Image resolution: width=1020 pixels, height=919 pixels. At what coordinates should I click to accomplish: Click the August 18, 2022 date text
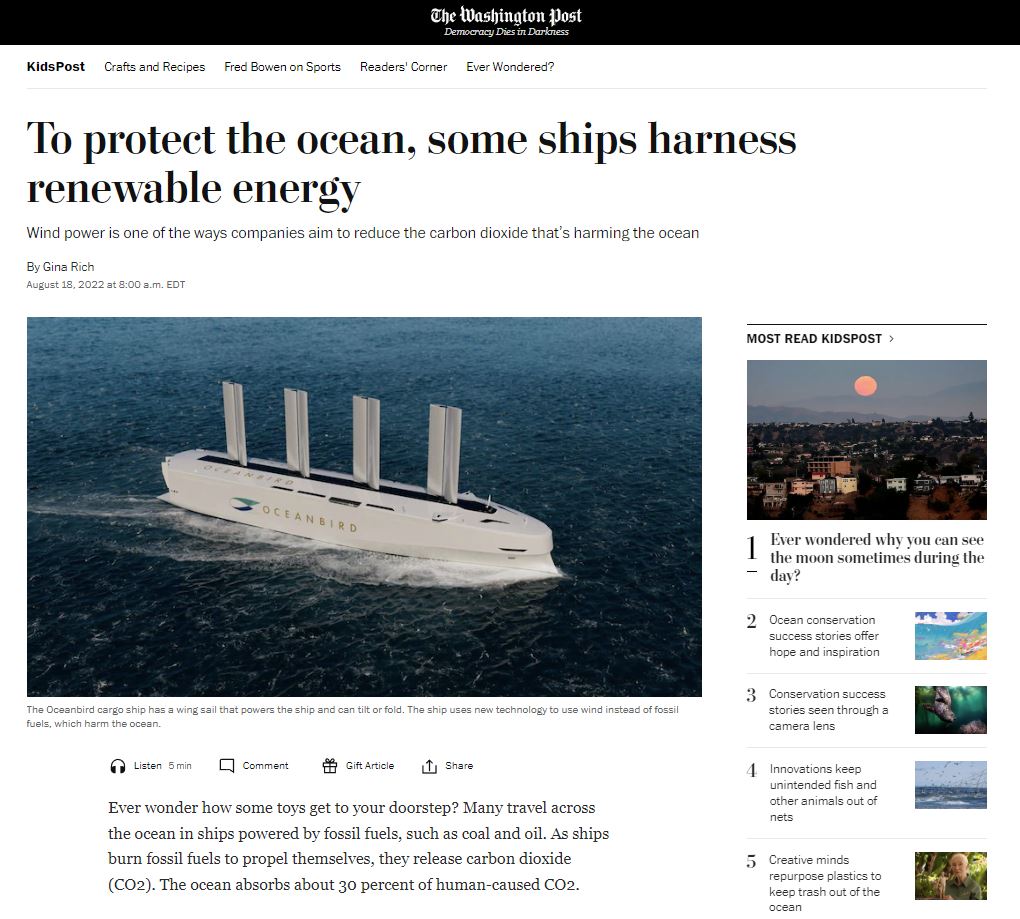106,284
